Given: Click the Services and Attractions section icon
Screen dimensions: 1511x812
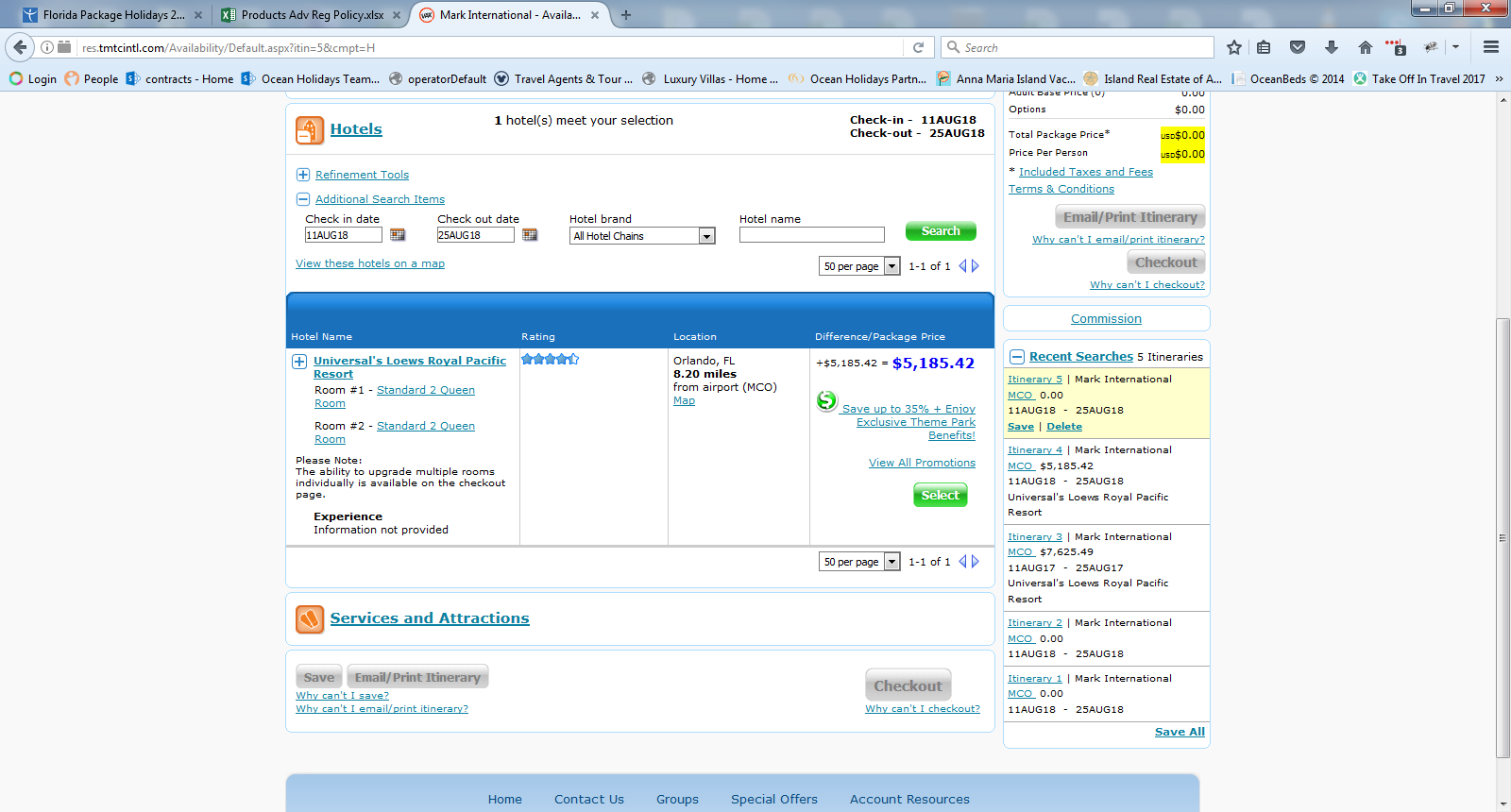Looking at the screenshot, I should [x=310, y=619].
